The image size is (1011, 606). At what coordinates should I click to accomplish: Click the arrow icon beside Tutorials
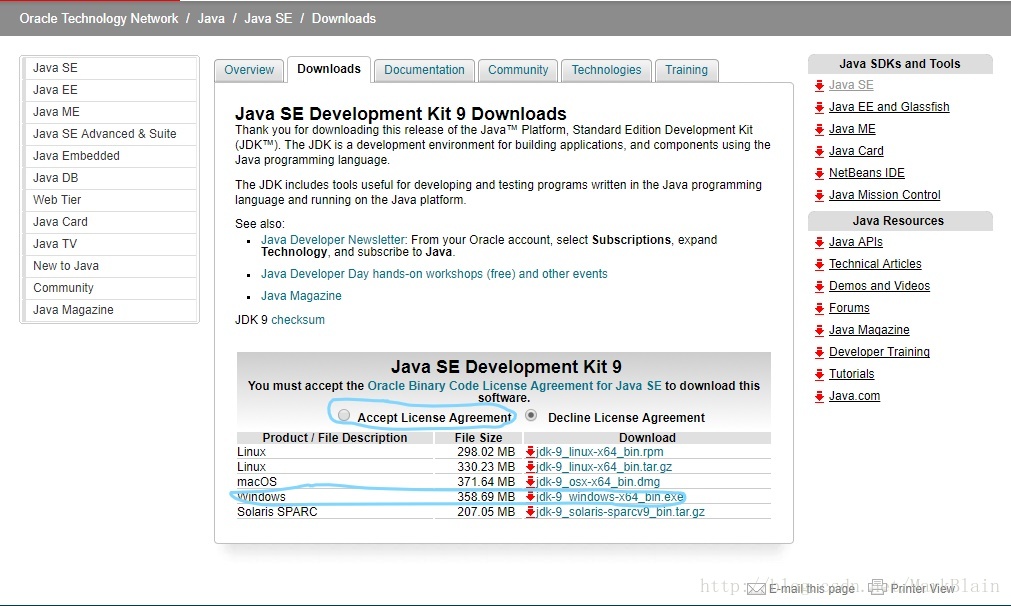tap(819, 374)
